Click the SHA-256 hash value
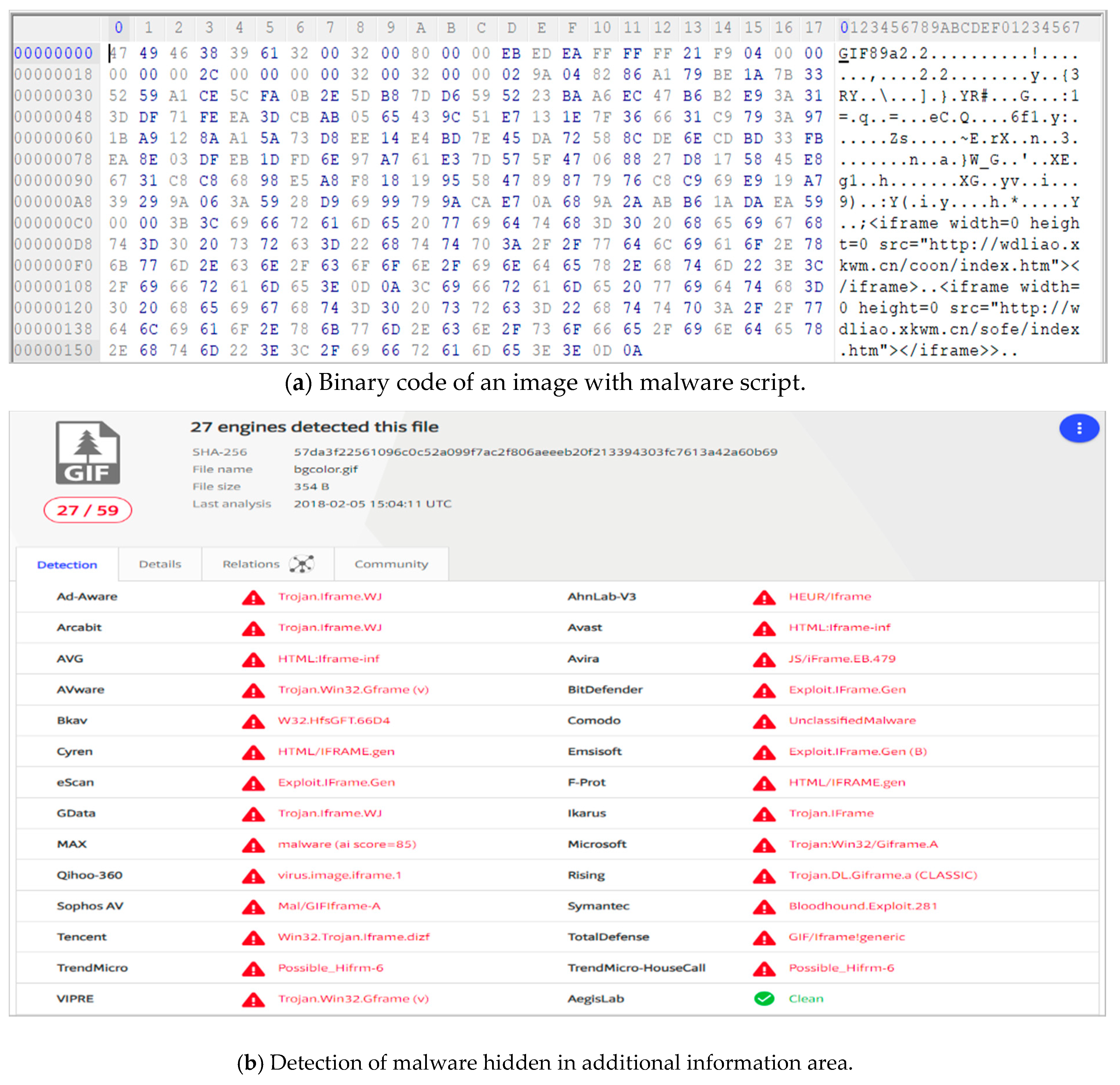Screen dimensions: 1120x1085 tap(535, 452)
